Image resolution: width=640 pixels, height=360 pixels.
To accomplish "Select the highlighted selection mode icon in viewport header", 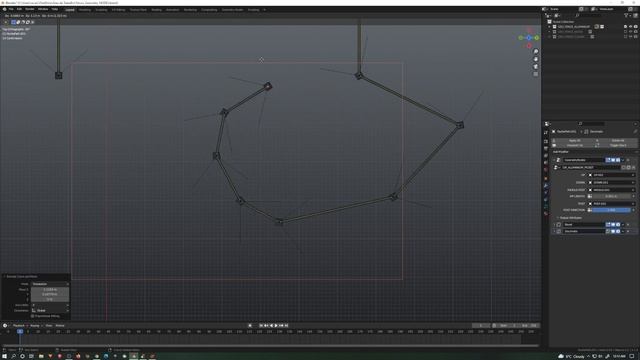I will (x=13, y=22).
